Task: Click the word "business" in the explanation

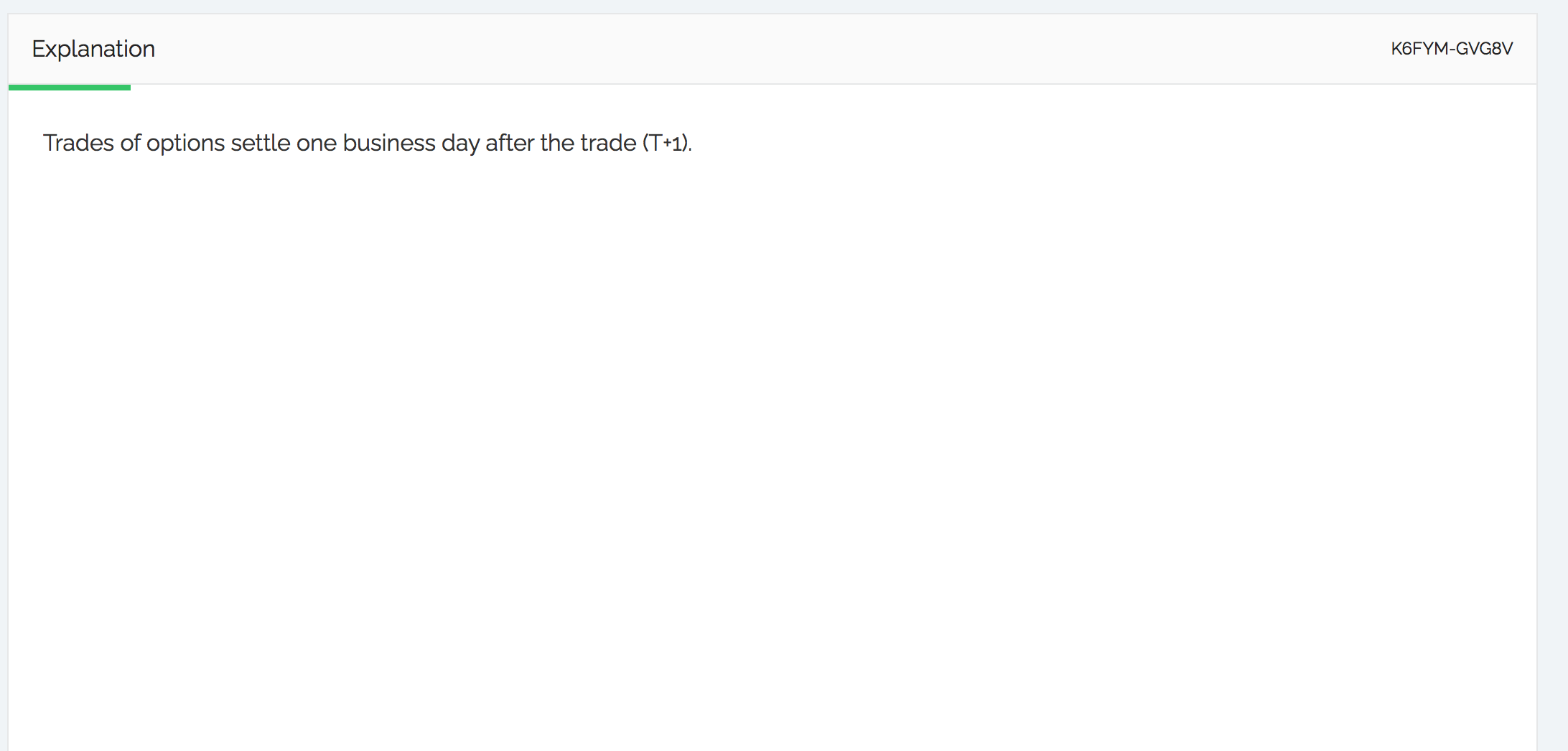Action: click(x=388, y=143)
